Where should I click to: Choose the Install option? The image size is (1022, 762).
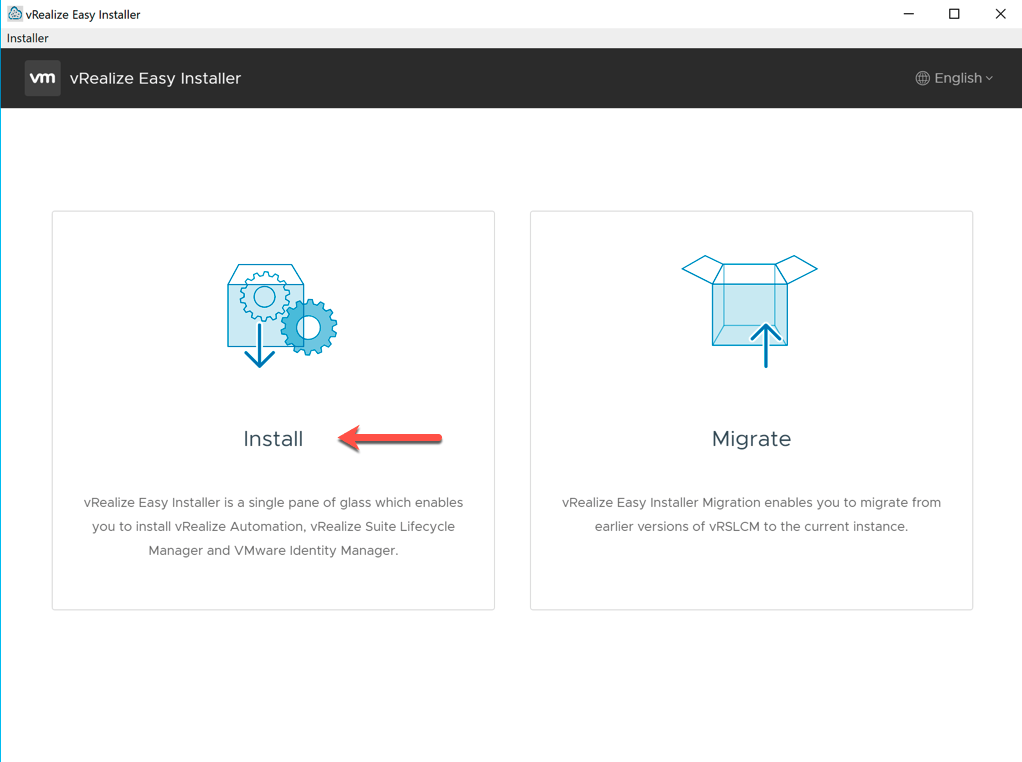coord(273,438)
